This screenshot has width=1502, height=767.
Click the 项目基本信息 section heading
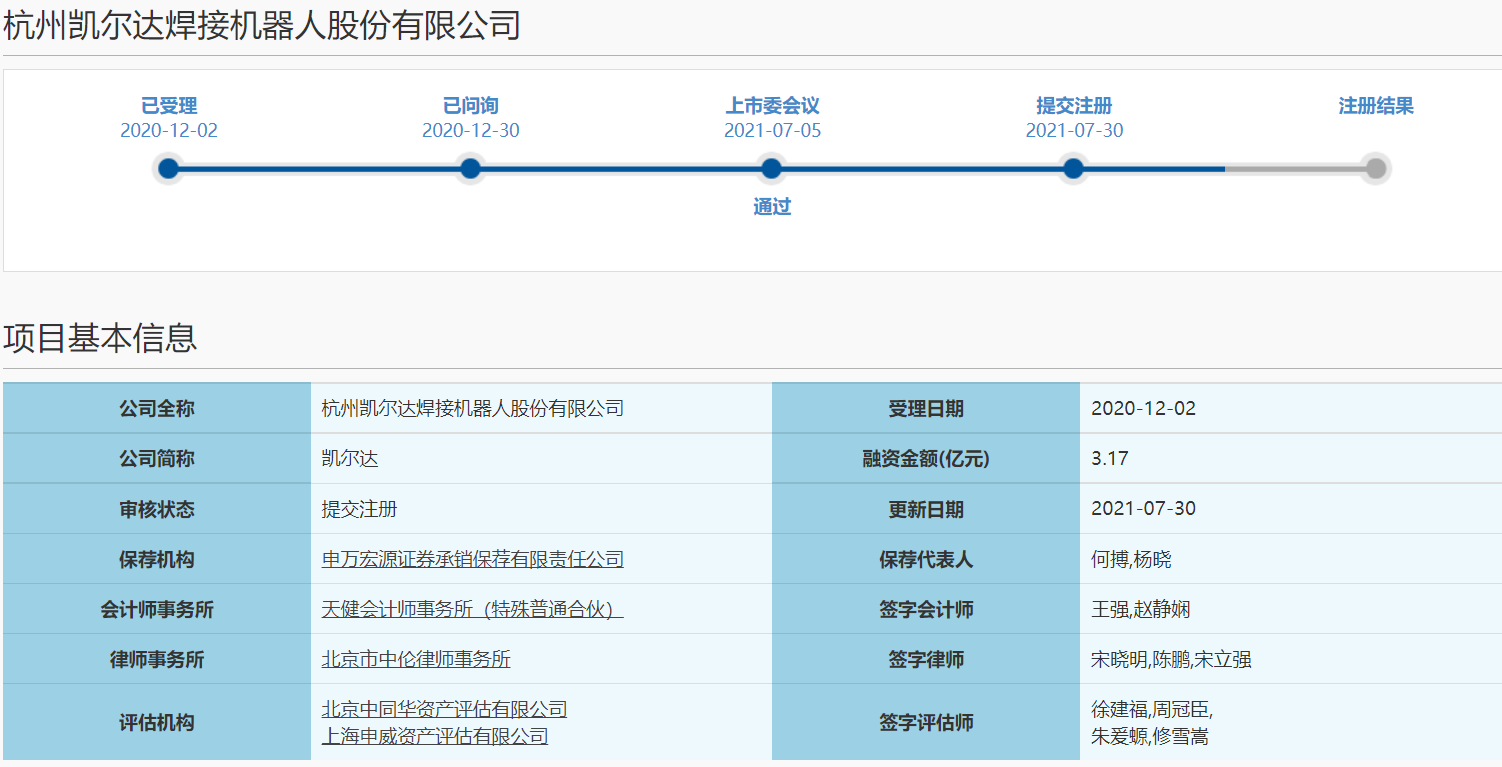click(x=100, y=338)
